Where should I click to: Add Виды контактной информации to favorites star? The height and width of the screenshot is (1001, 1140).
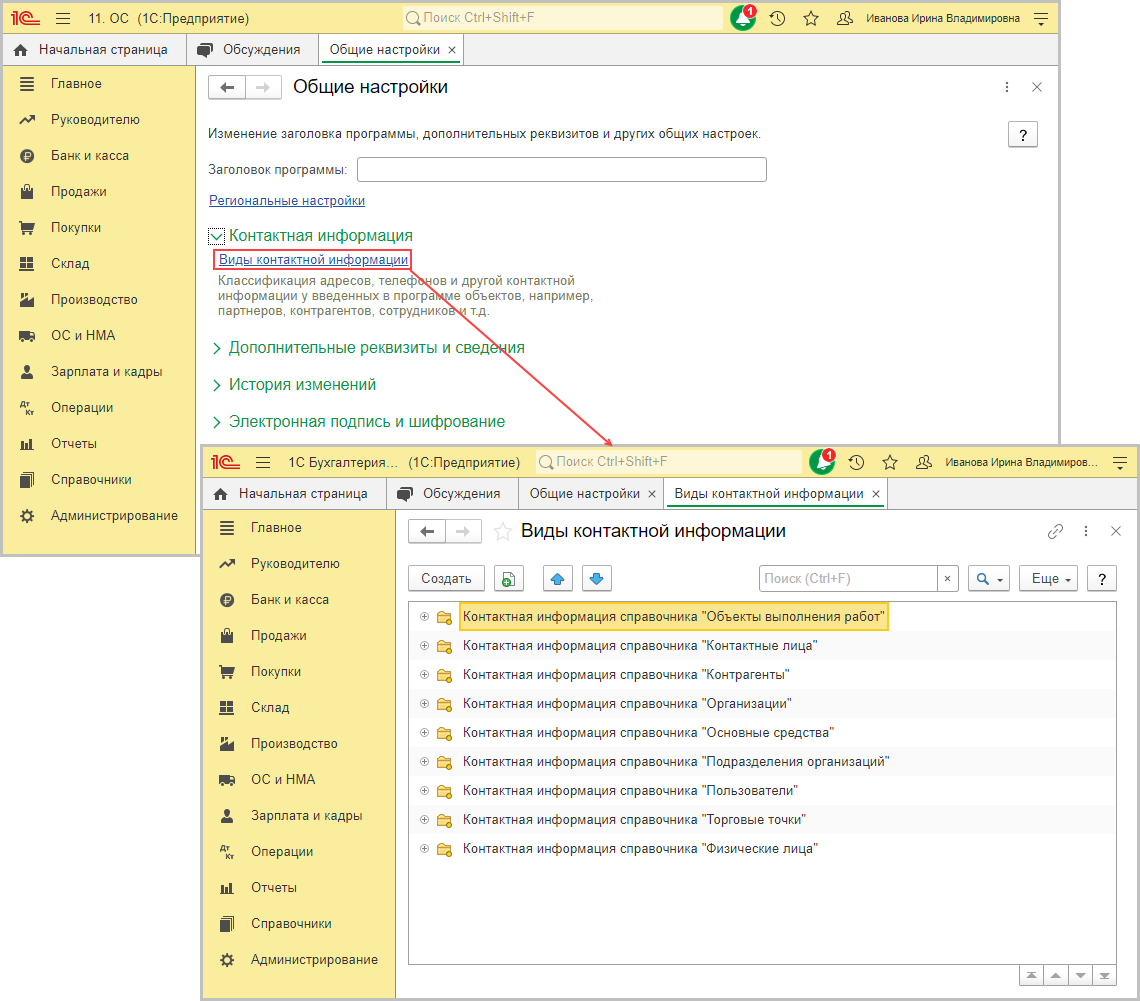[502, 531]
